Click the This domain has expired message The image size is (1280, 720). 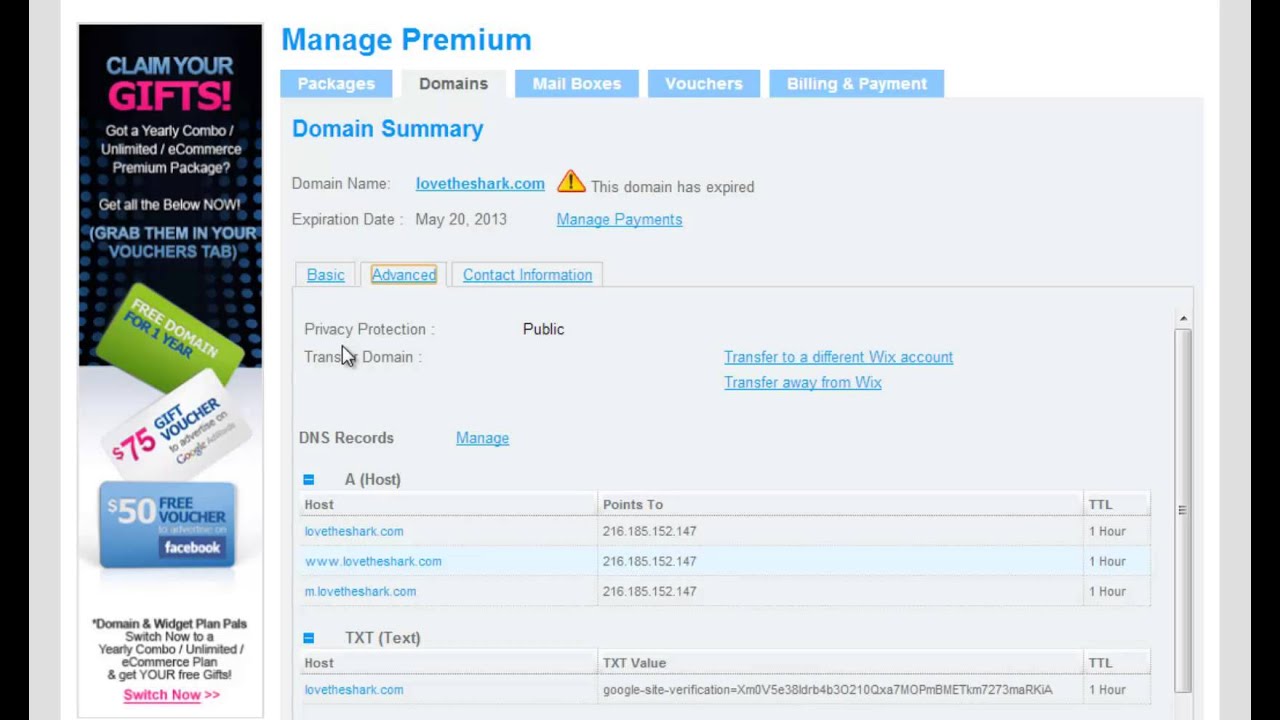672,187
